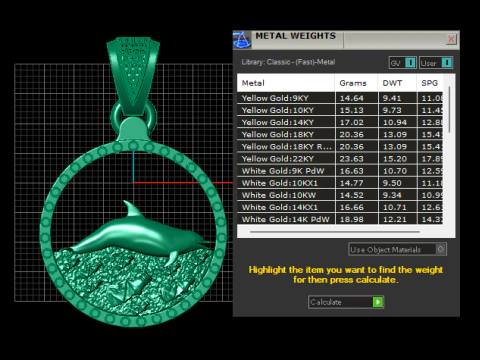Click grams value 16.63
This screenshot has height=360, width=480.
(x=351, y=171)
